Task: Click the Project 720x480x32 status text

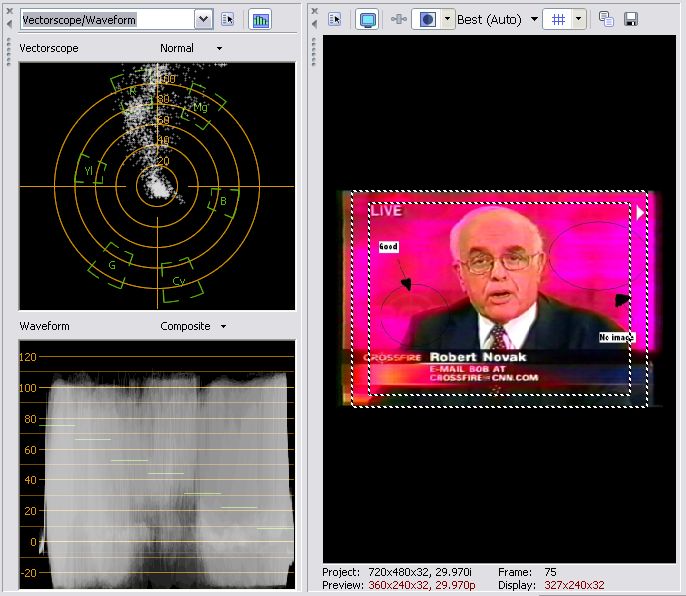Action: coord(397,572)
